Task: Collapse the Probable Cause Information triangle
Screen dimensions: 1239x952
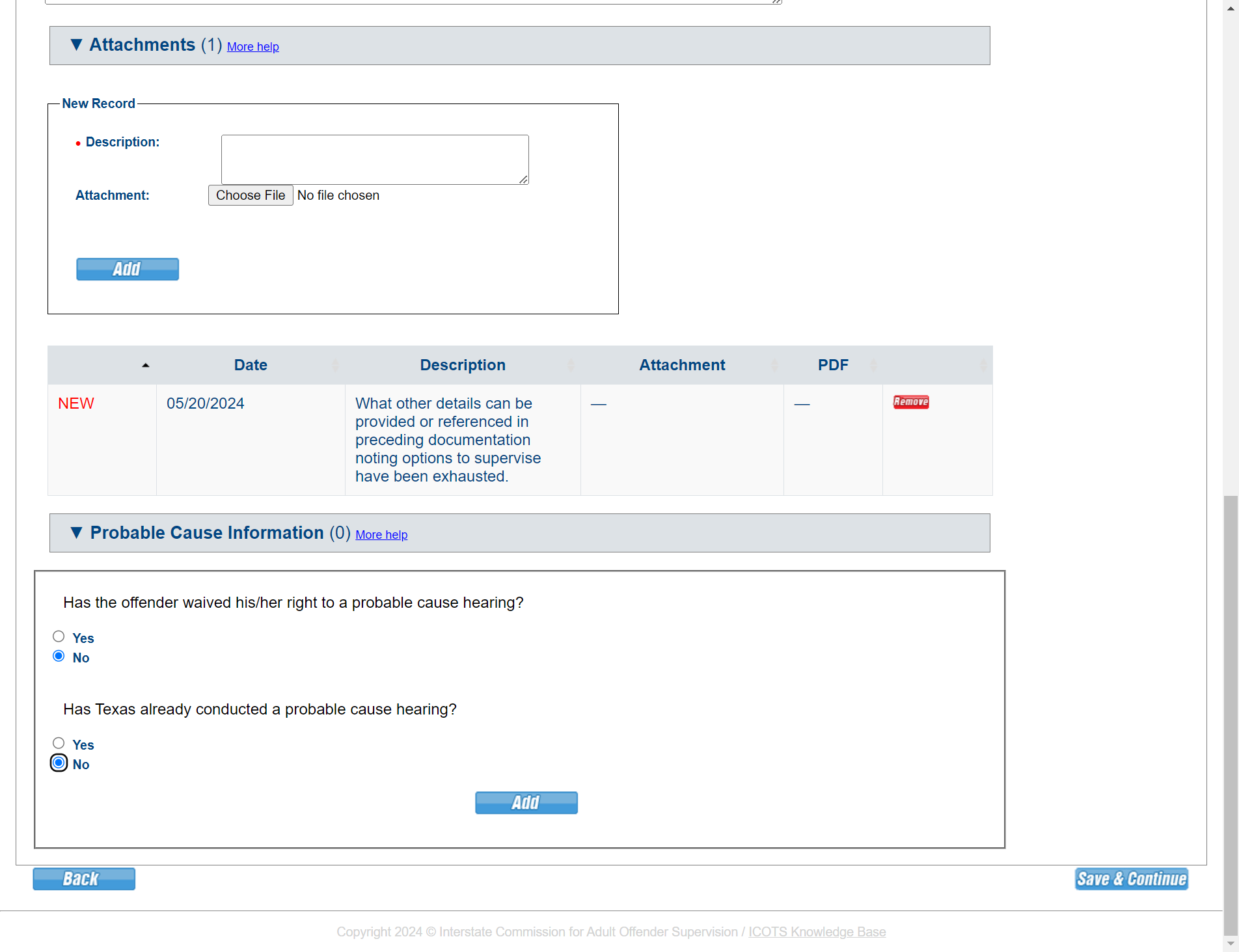Action: 76,533
